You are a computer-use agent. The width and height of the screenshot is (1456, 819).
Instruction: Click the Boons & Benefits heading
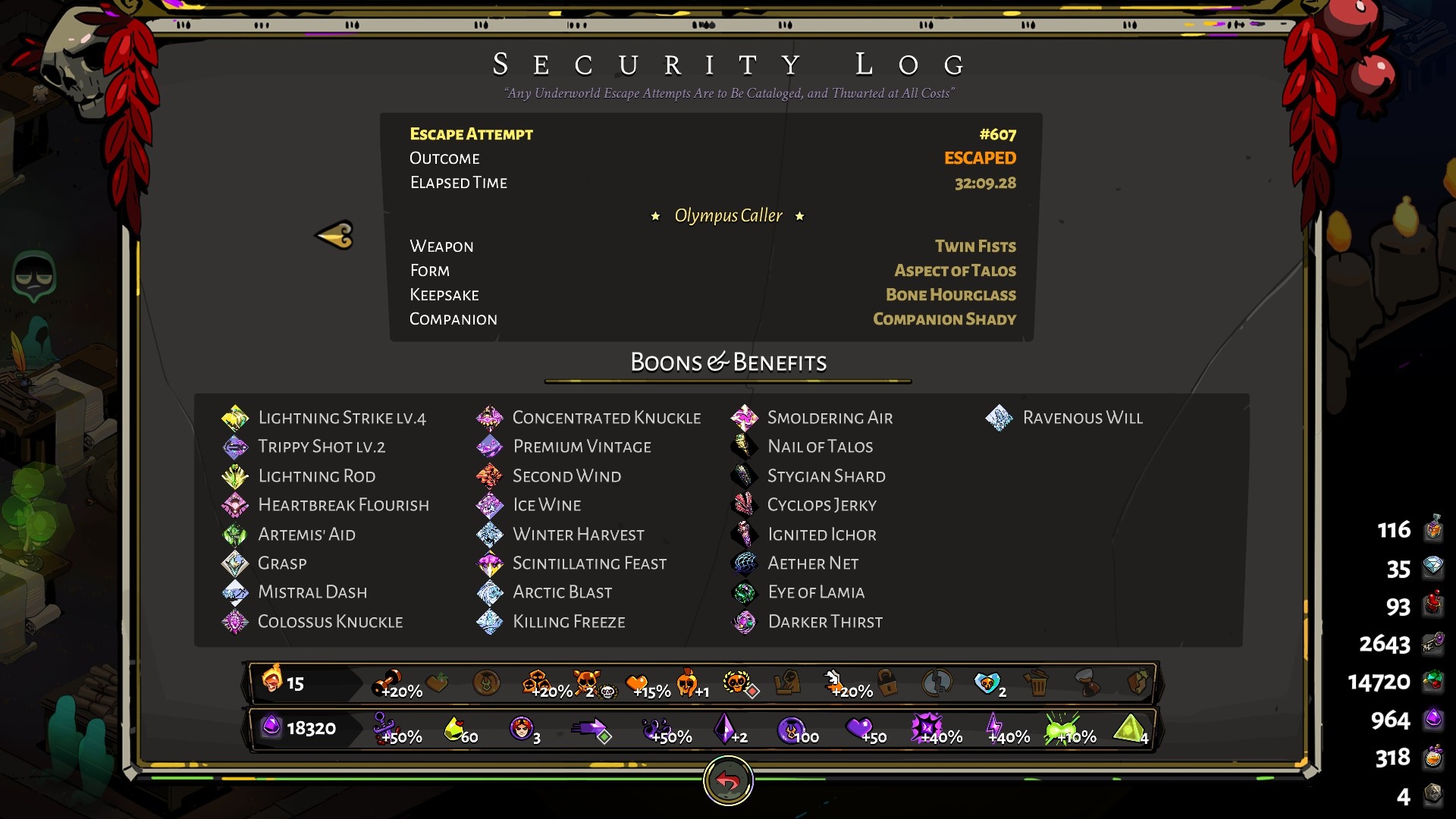pyautogui.click(x=728, y=362)
